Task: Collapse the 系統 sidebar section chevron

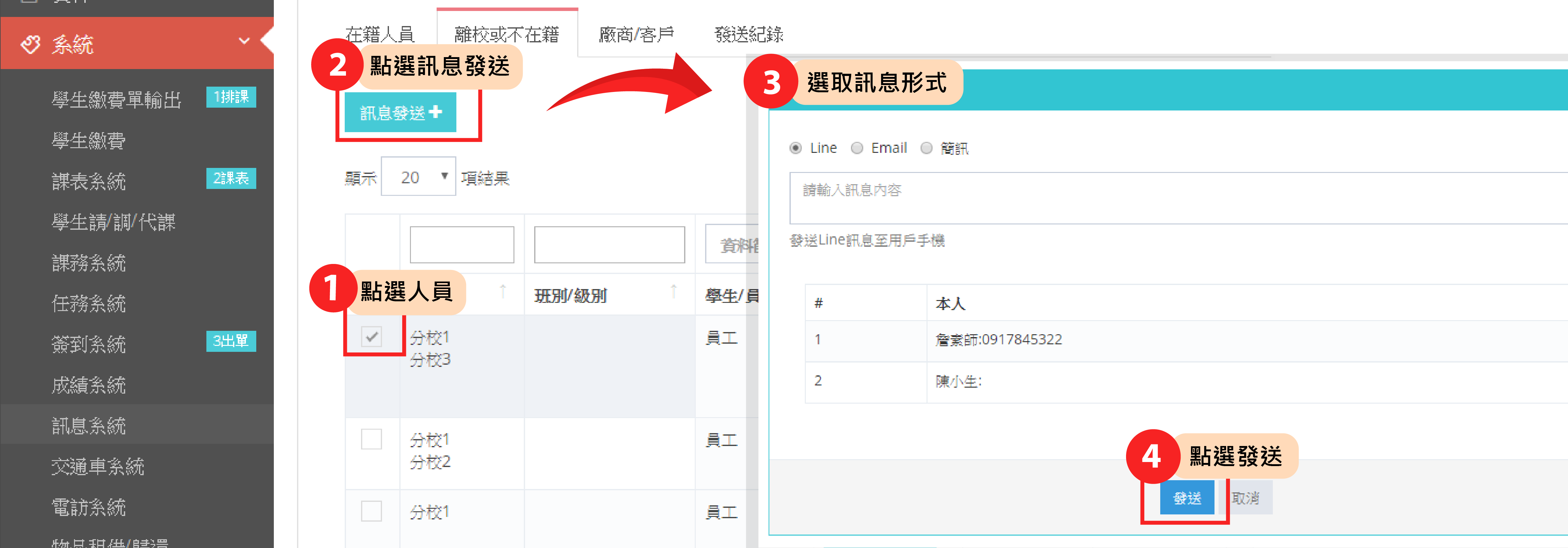Action: [x=244, y=41]
